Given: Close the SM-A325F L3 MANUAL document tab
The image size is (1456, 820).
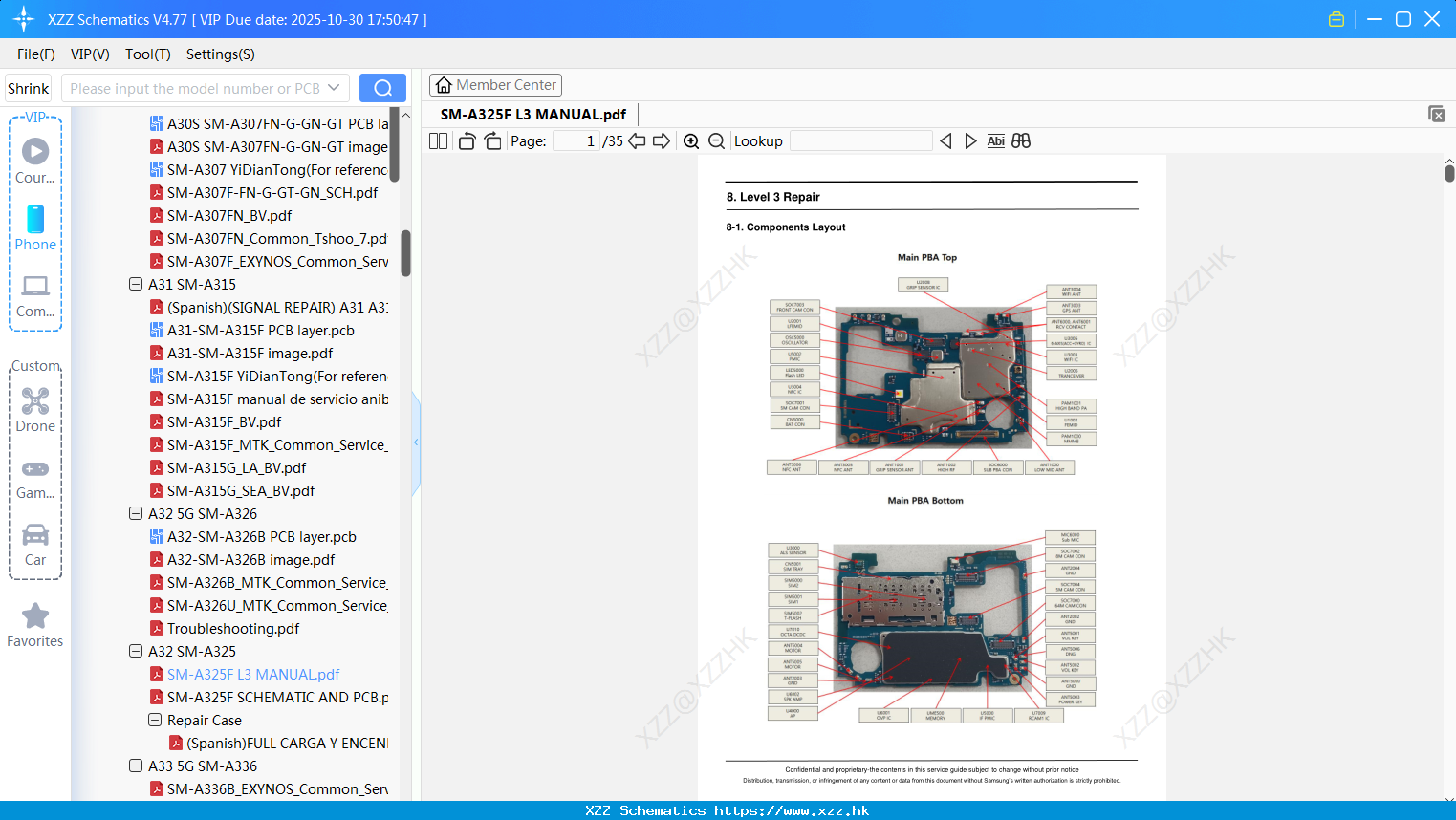Looking at the screenshot, I should click(1437, 114).
